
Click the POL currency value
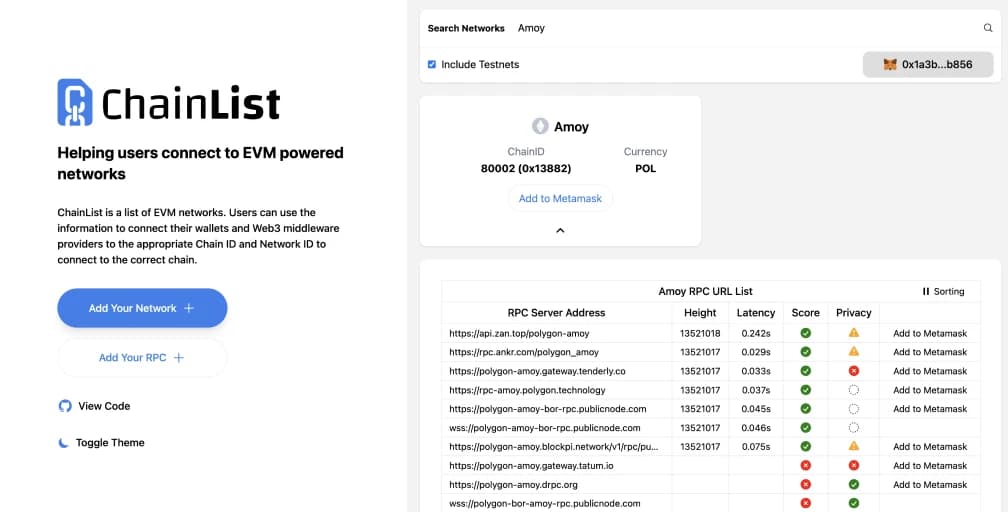coord(645,169)
